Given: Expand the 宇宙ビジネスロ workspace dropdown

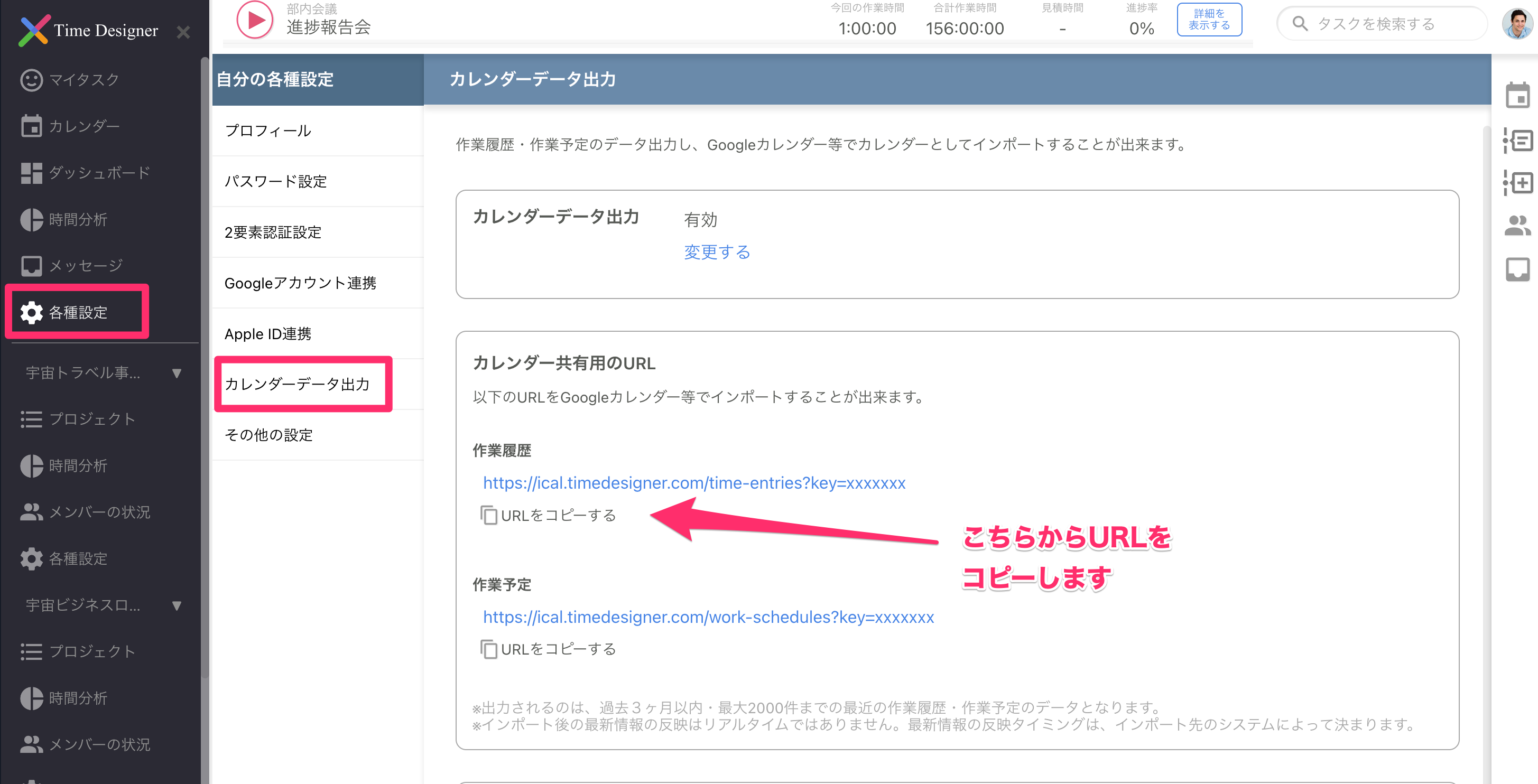Looking at the screenshot, I should [x=176, y=605].
